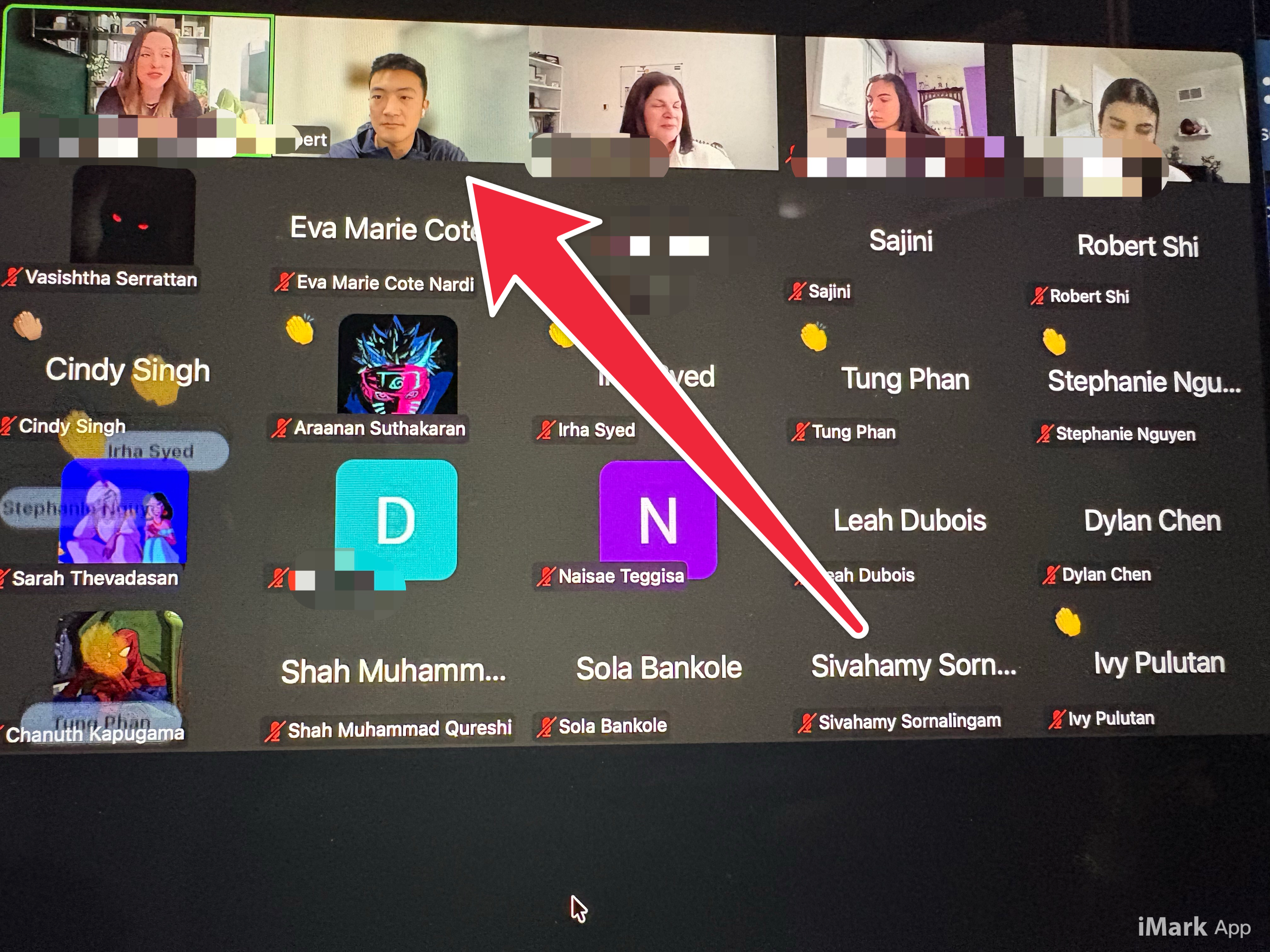
Task: Select the purple N avatar tile
Action: [x=657, y=519]
